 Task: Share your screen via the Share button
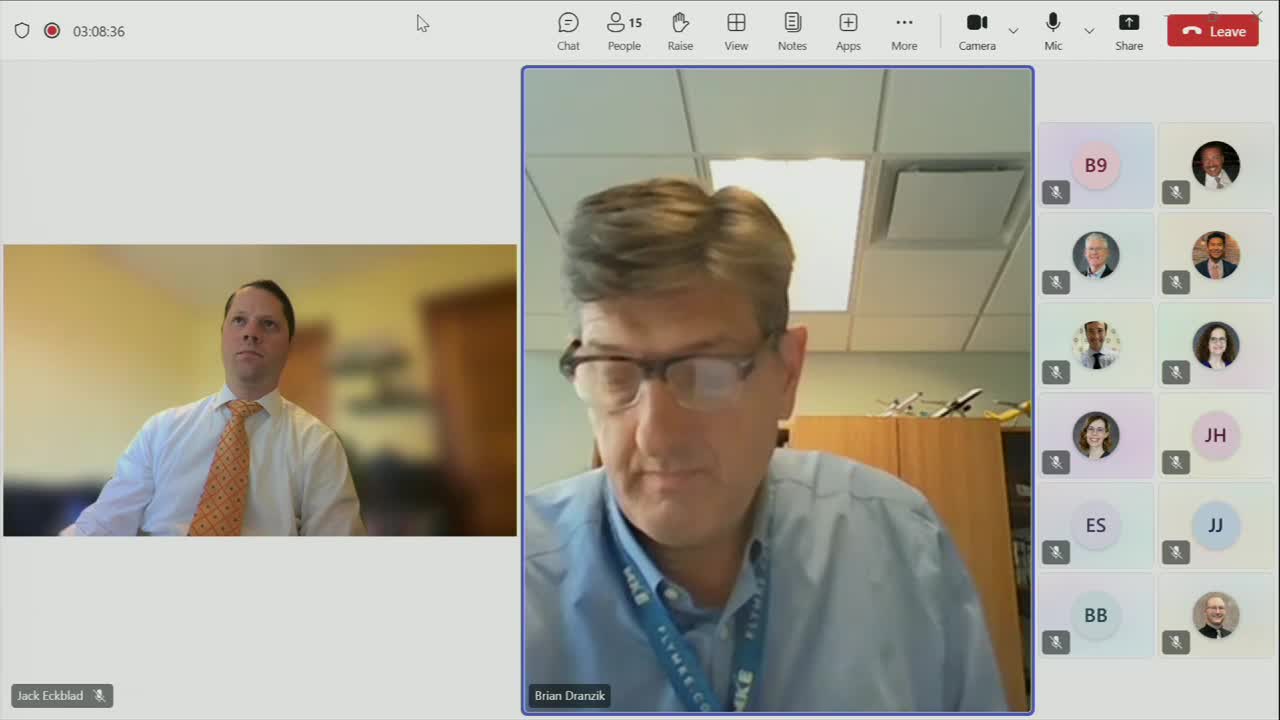click(x=1129, y=31)
